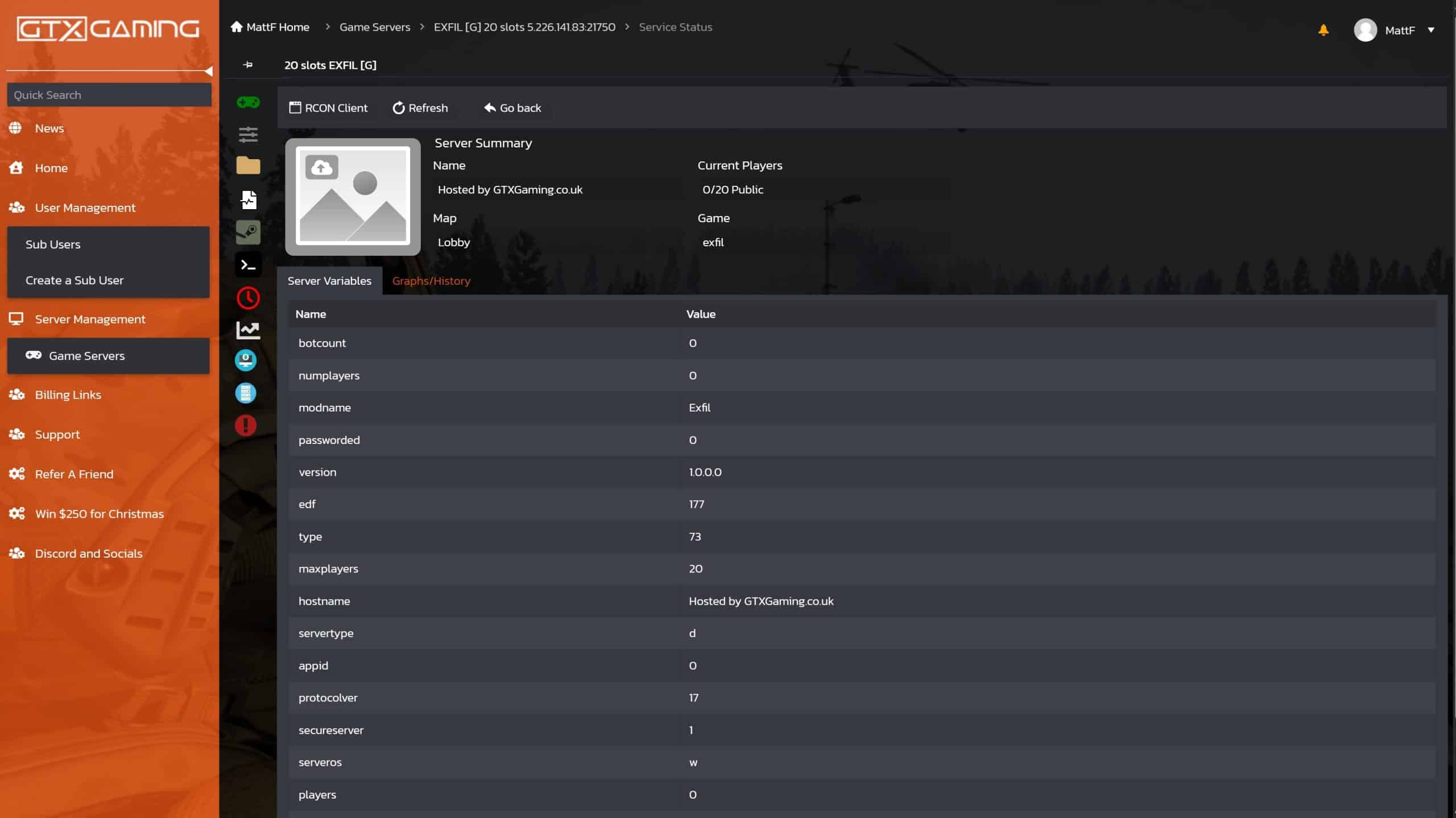Click EXFIL [G] 20 slots breadcrumb

tap(524, 27)
